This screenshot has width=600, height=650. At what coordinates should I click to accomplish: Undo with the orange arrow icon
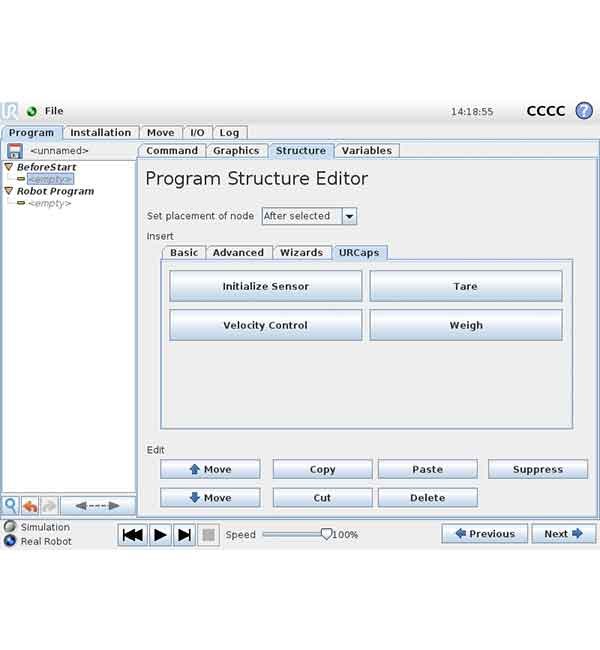point(30,506)
